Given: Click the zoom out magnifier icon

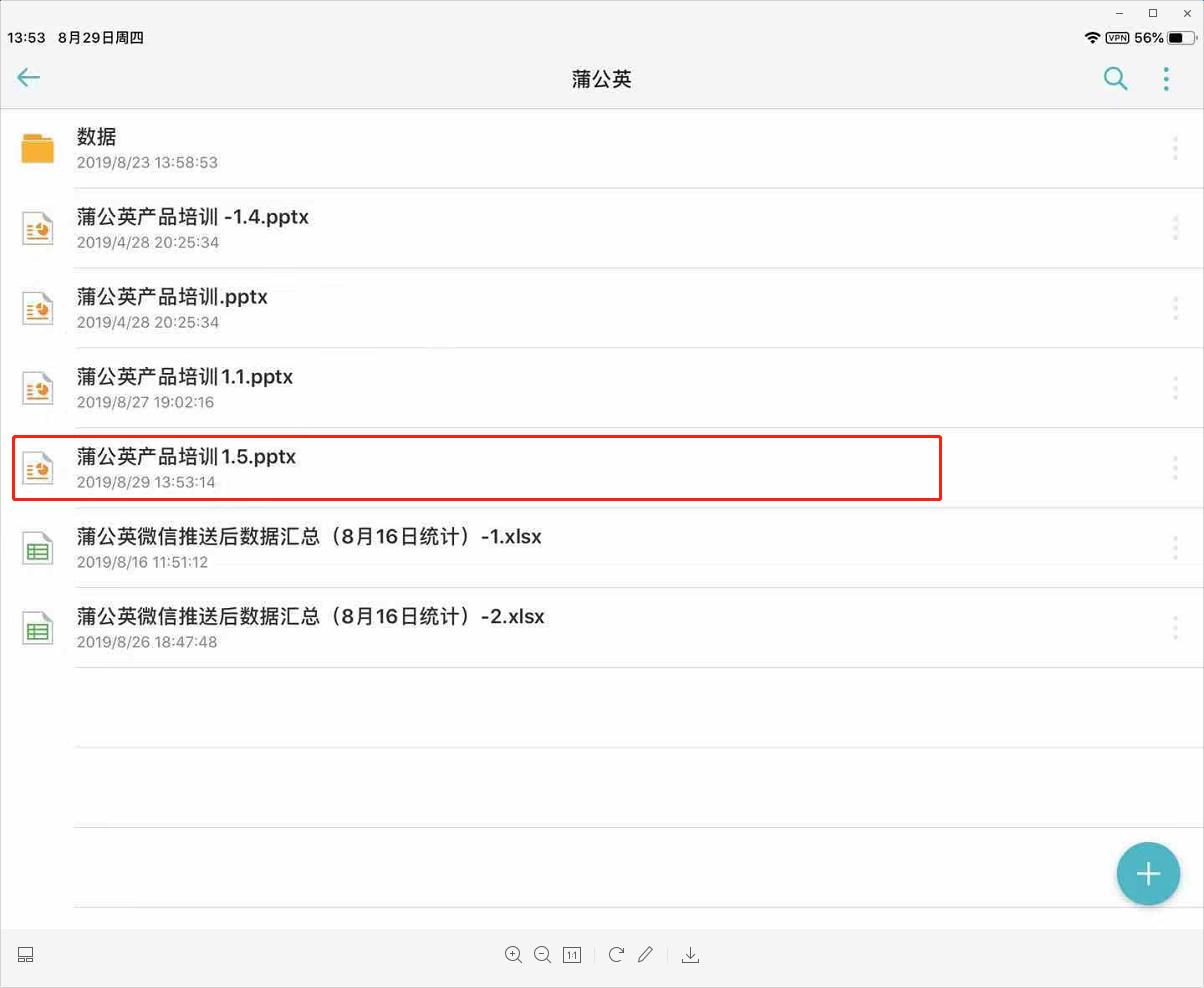Looking at the screenshot, I should 543,955.
